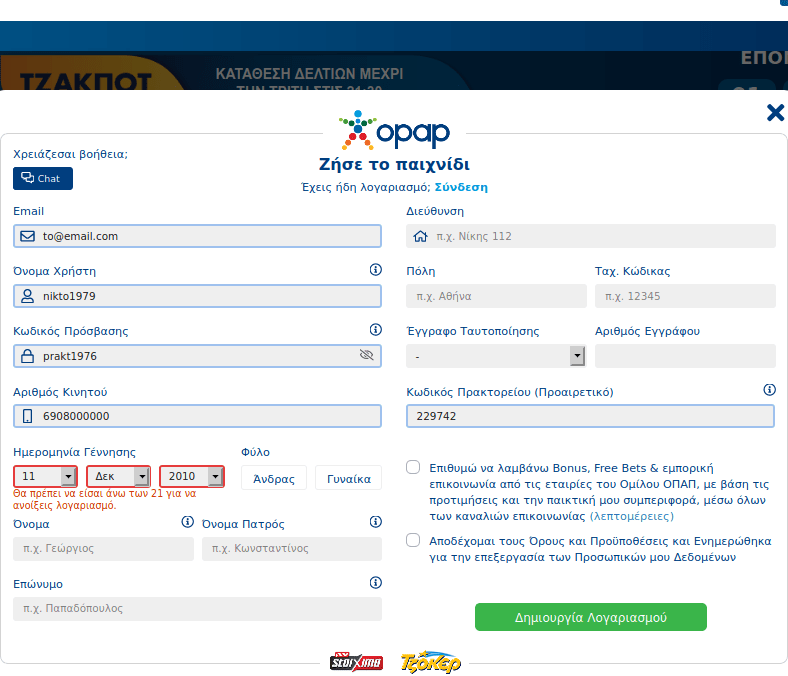Screen dimensions: 788x676
Task: Click the envelope icon in Email field
Action: [28, 236]
